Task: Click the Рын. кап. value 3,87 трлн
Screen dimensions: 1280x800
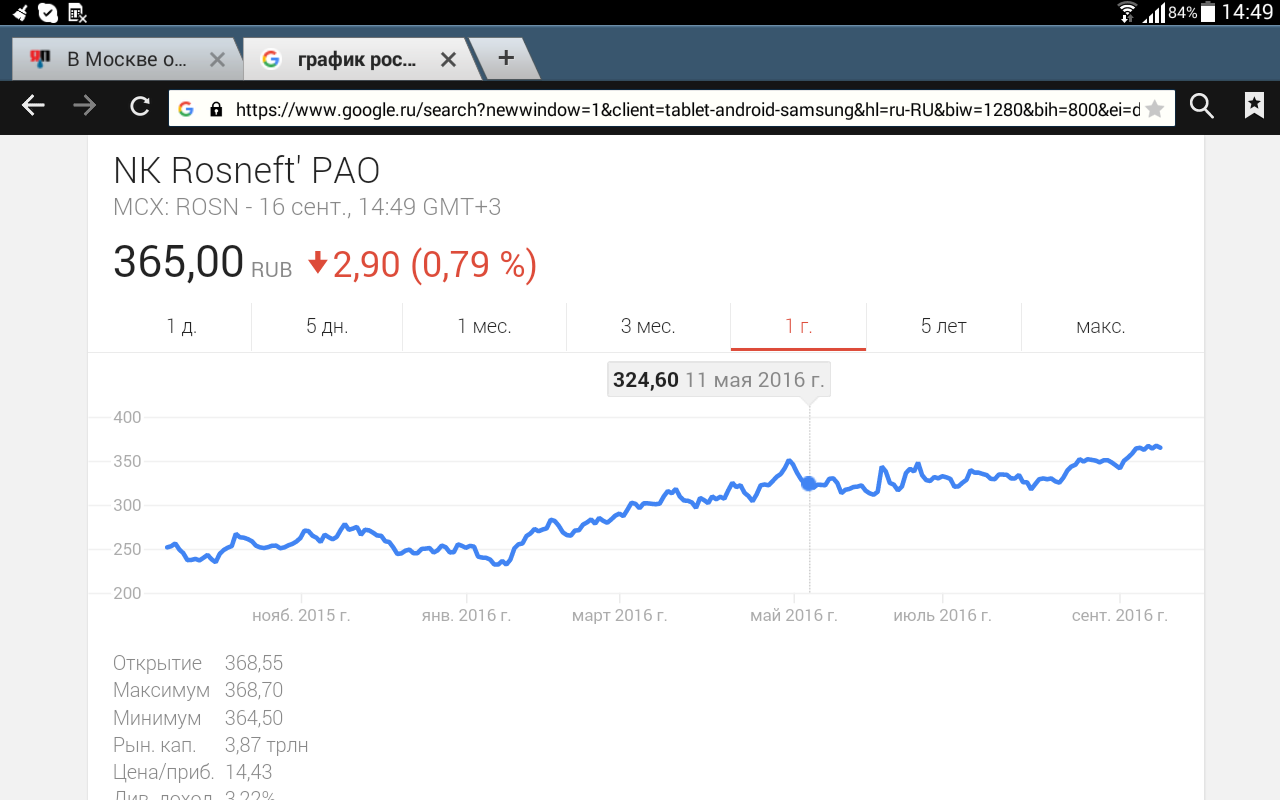Action: pyautogui.click(x=266, y=745)
